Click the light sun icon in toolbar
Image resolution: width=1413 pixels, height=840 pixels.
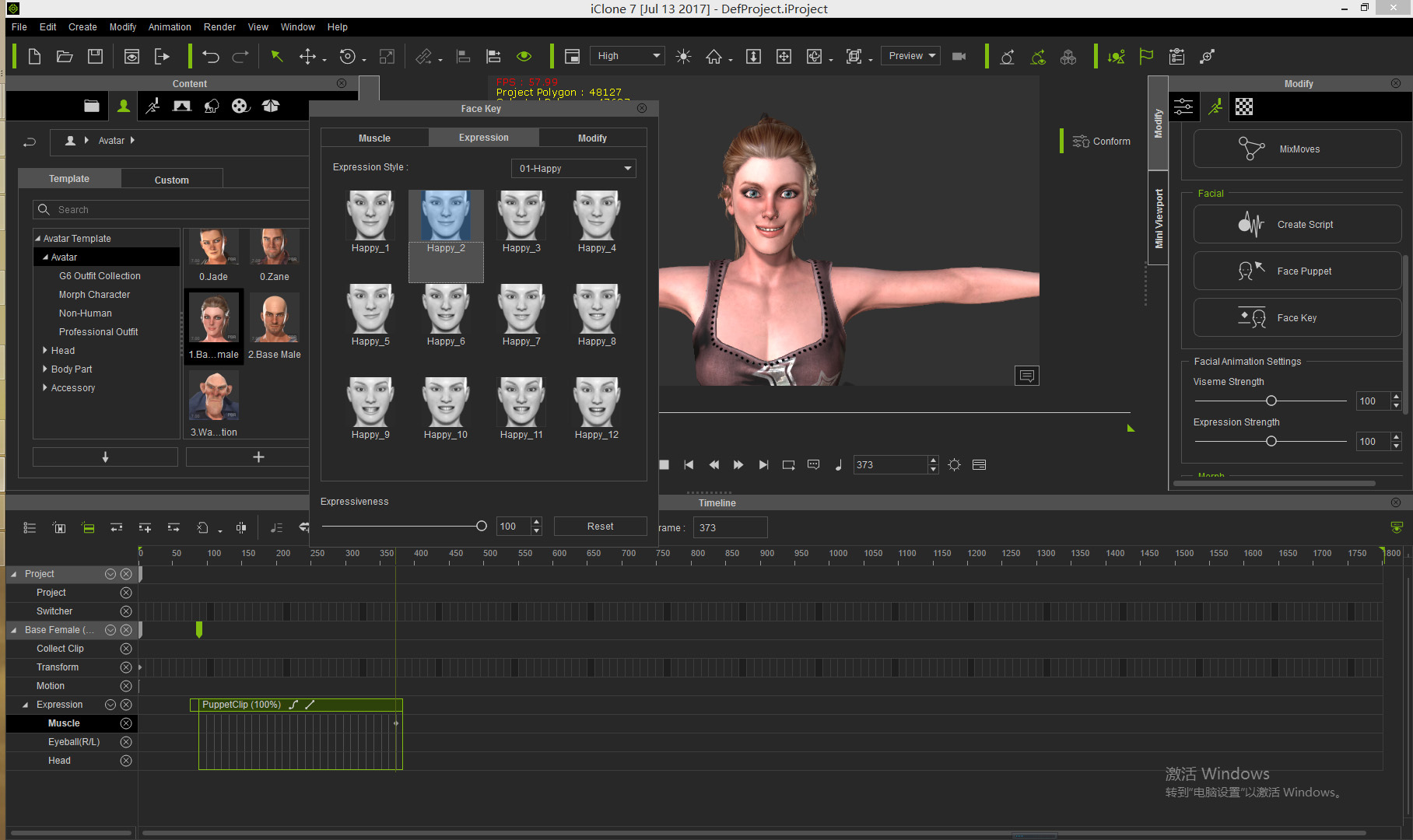pyautogui.click(x=683, y=56)
